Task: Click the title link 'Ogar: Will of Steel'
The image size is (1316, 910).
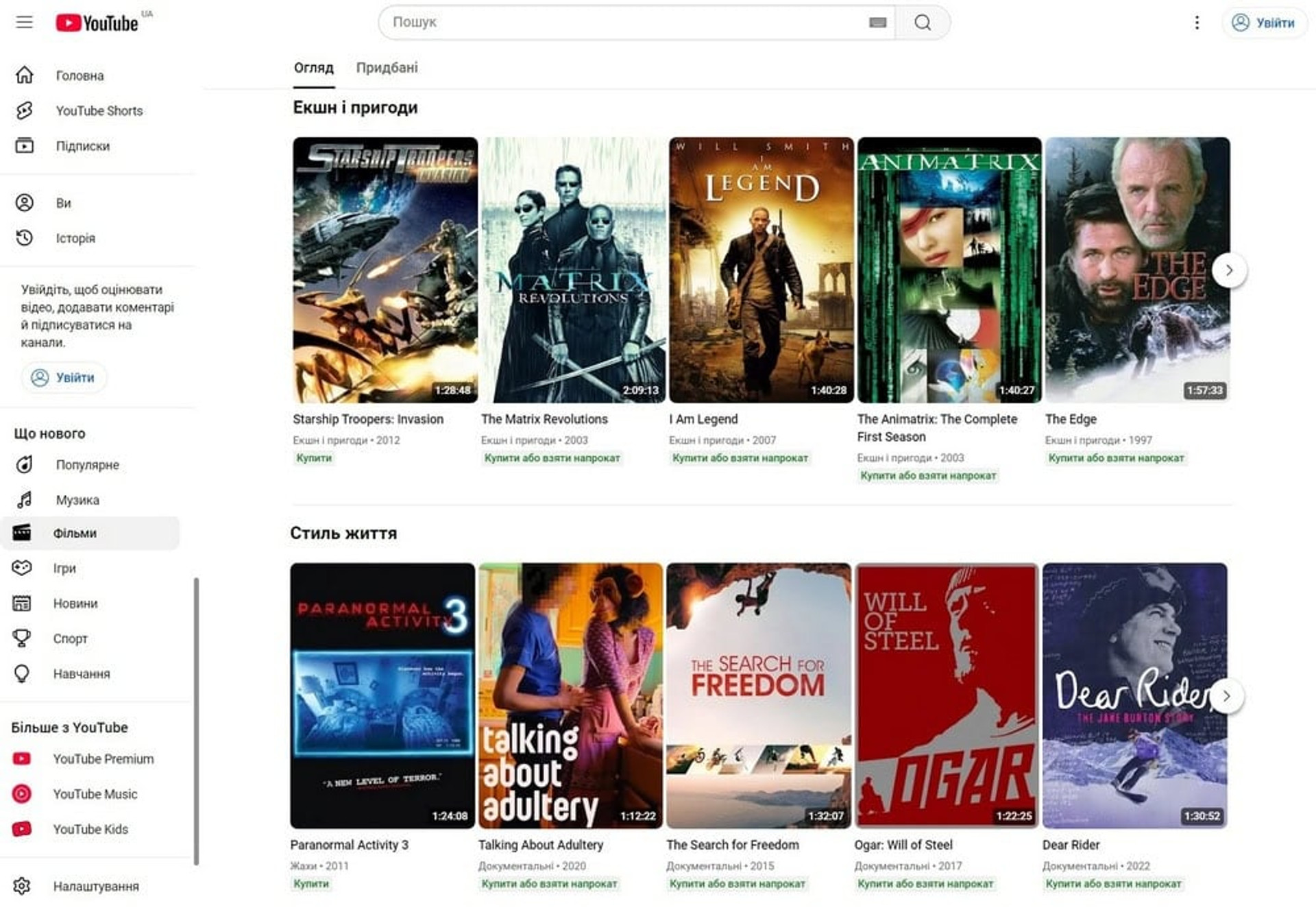Action: 903,845
